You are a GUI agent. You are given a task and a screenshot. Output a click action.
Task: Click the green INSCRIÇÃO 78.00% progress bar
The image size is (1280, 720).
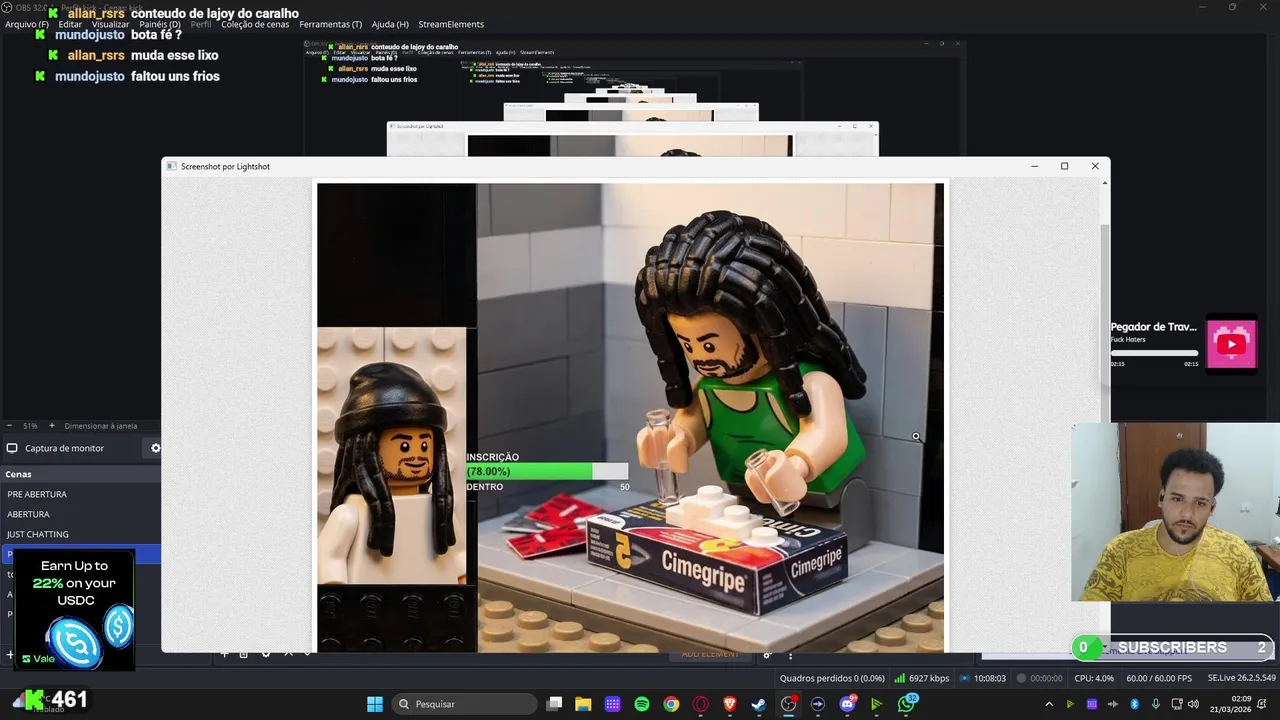click(547, 471)
